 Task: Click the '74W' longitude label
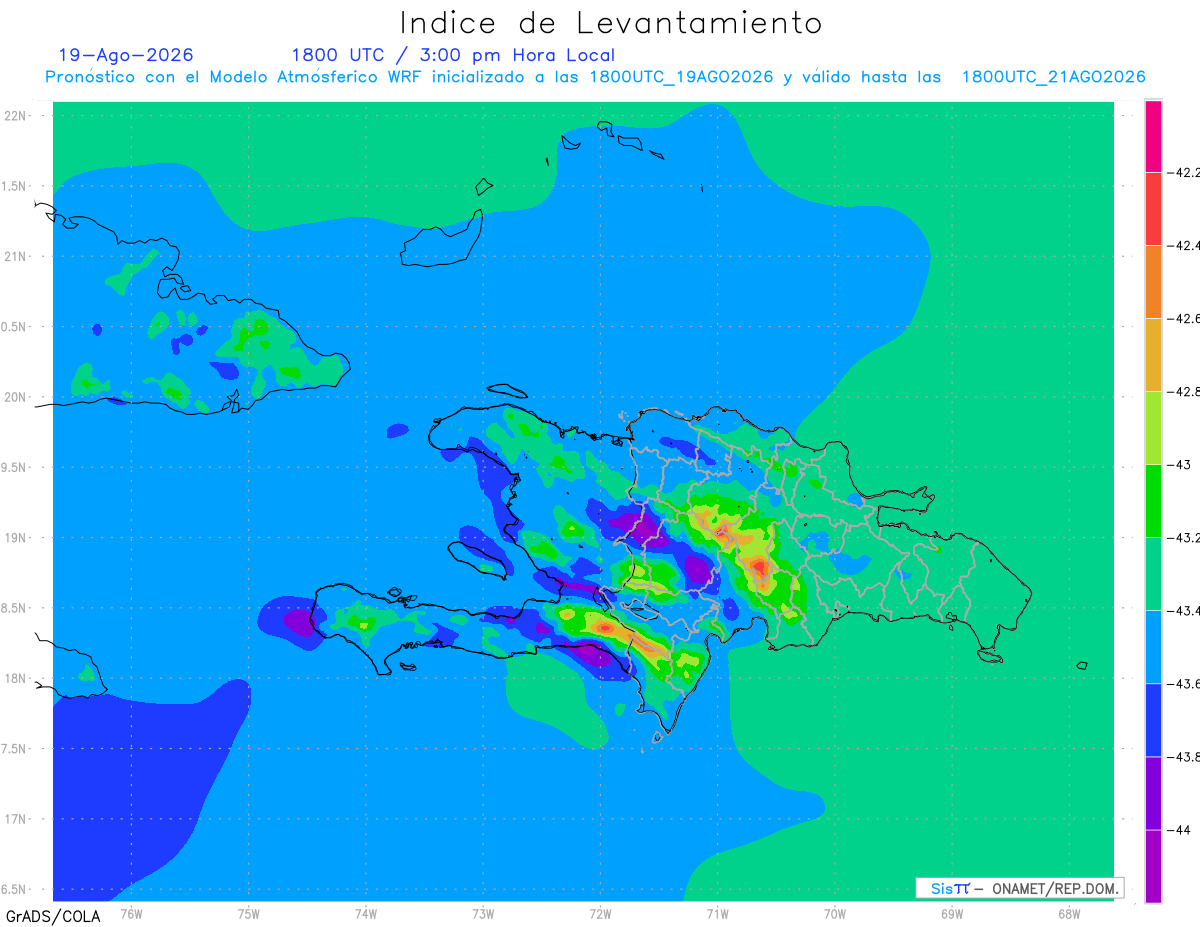[366, 913]
